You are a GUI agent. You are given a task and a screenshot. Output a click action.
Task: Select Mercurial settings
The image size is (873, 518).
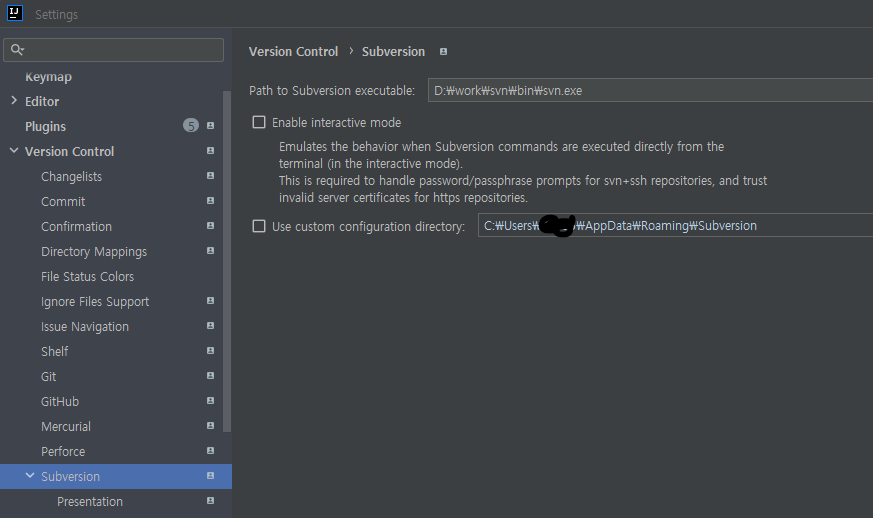tap(66, 427)
